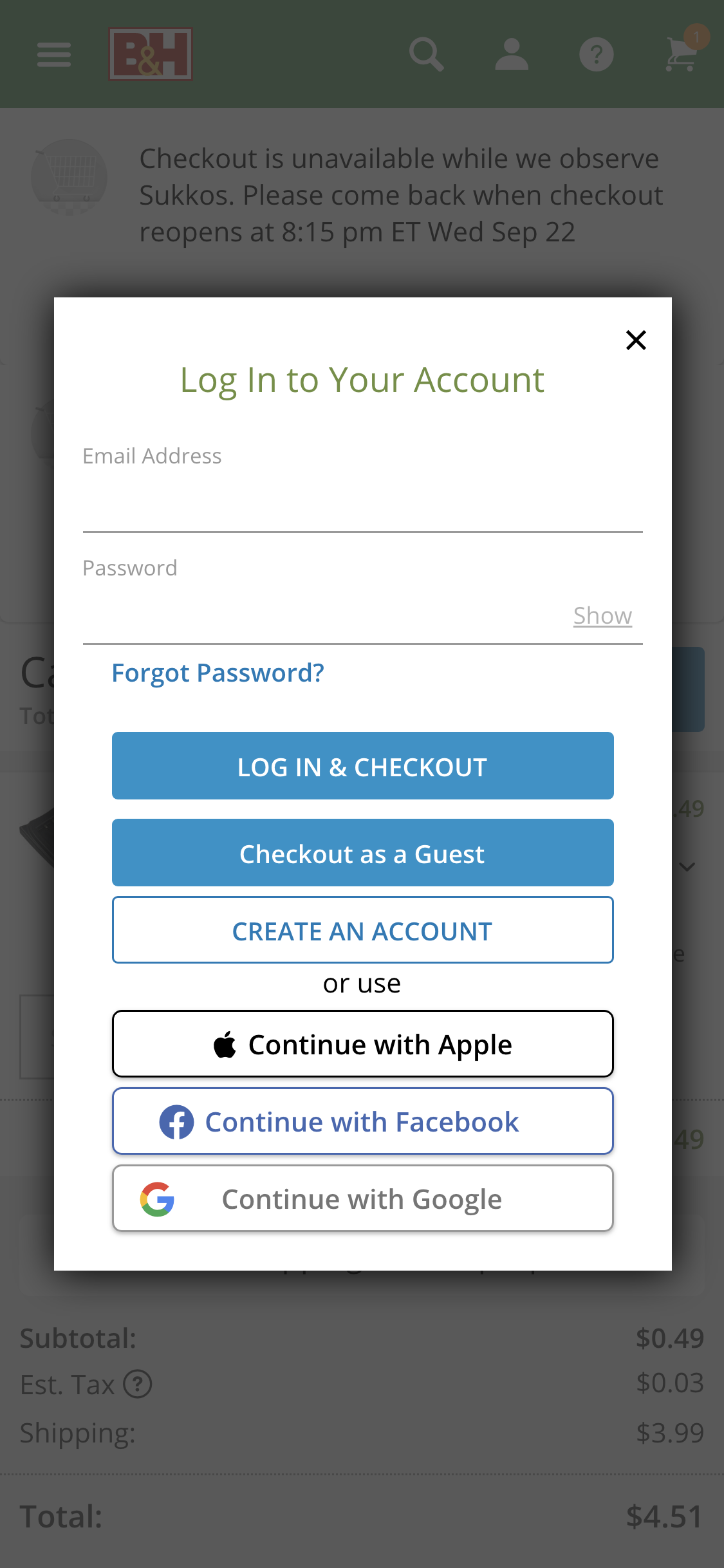The height and width of the screenshot is (1568, 724).
Task: Open the shopping cart icon
Action: 680,57
